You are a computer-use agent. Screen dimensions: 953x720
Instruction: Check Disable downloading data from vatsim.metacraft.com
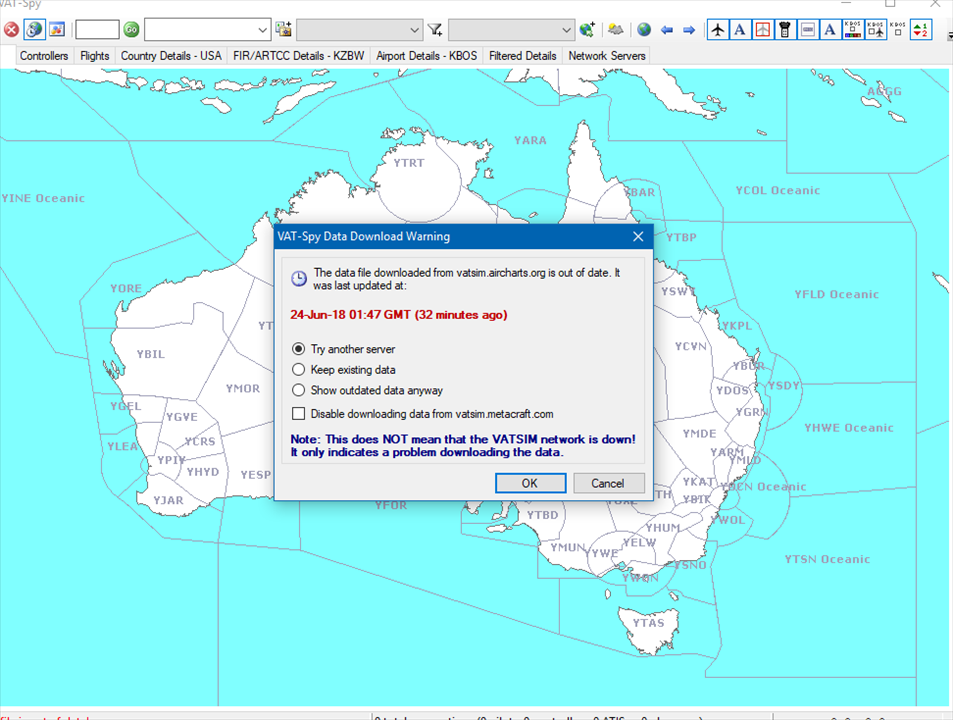(422, 414)
